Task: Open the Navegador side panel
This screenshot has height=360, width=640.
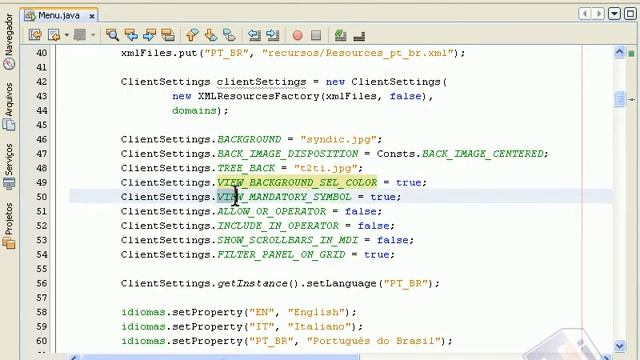Action: [9, 42]
